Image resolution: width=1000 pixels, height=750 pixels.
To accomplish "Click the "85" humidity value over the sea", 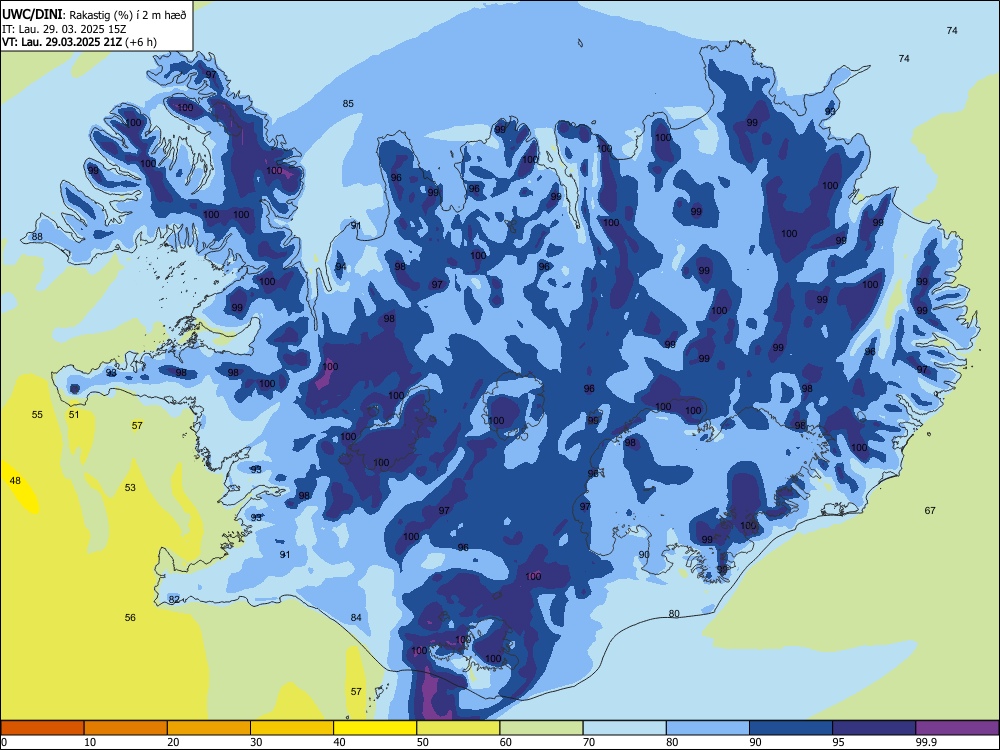I will point(348,103).
